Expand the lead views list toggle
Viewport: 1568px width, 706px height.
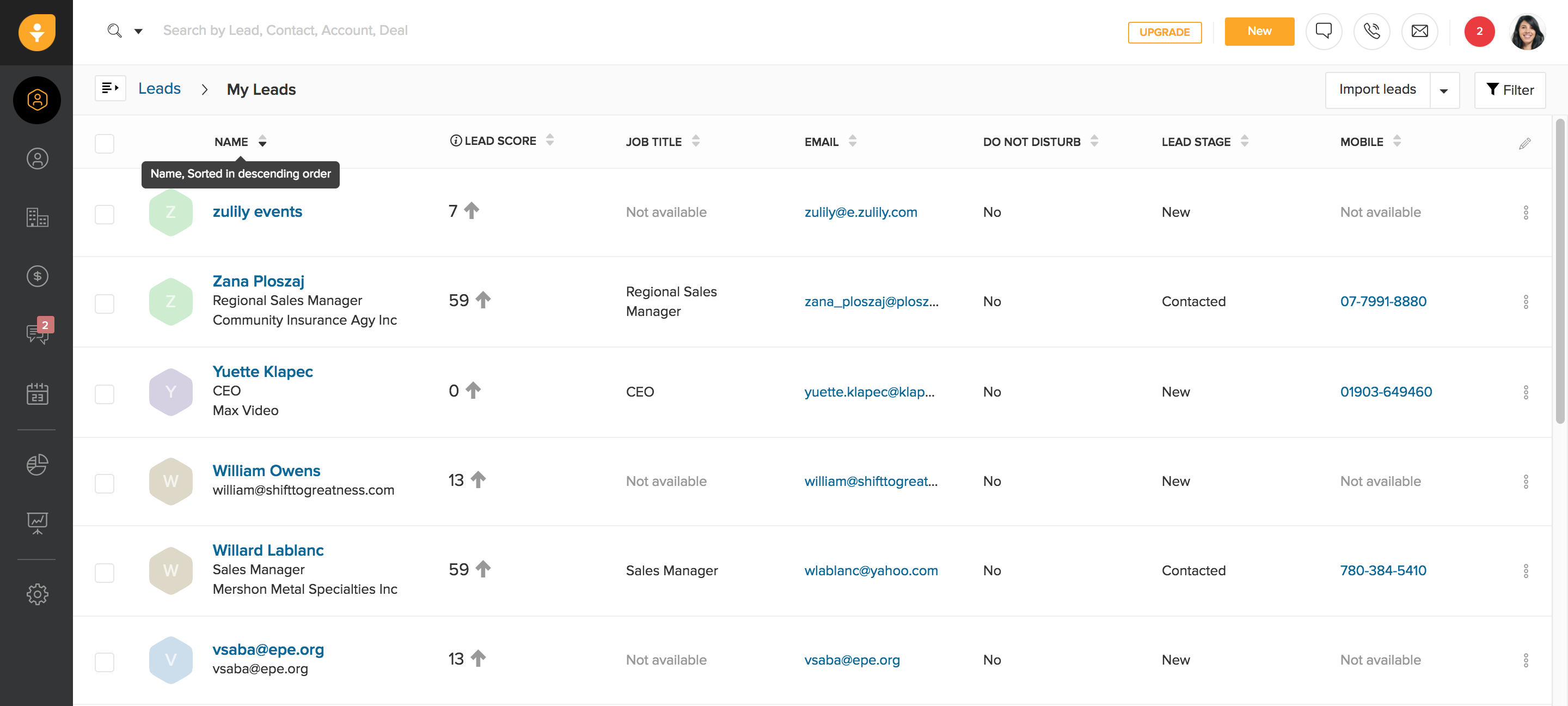pyautogui.click(x=110, y=88)
